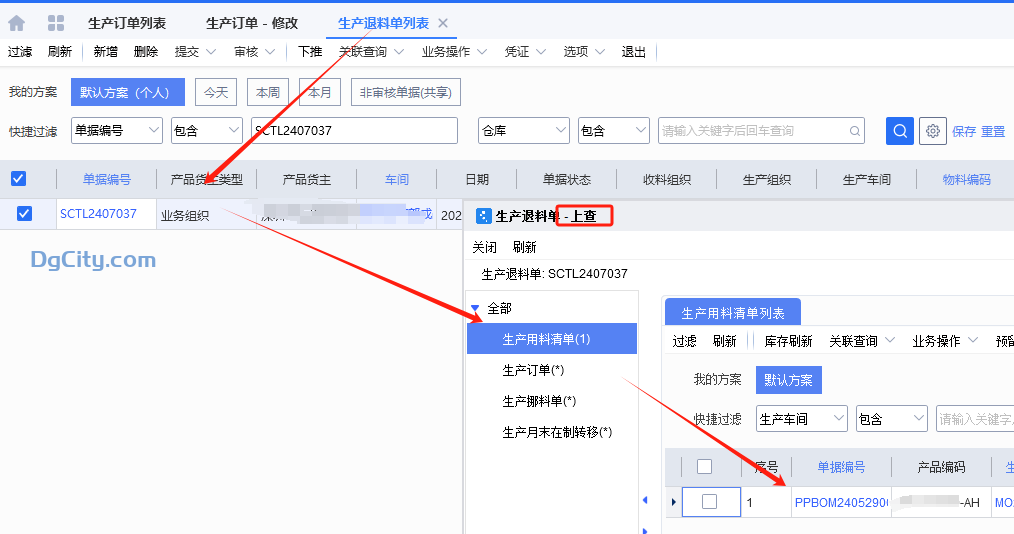Click 库存刷新 in inner toolbar
1014x534 pixels.
point(788,341)
